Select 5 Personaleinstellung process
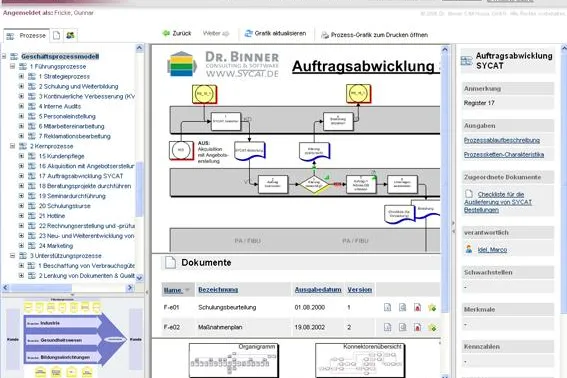This screenshot has width=567, height=378. point(67,116)
